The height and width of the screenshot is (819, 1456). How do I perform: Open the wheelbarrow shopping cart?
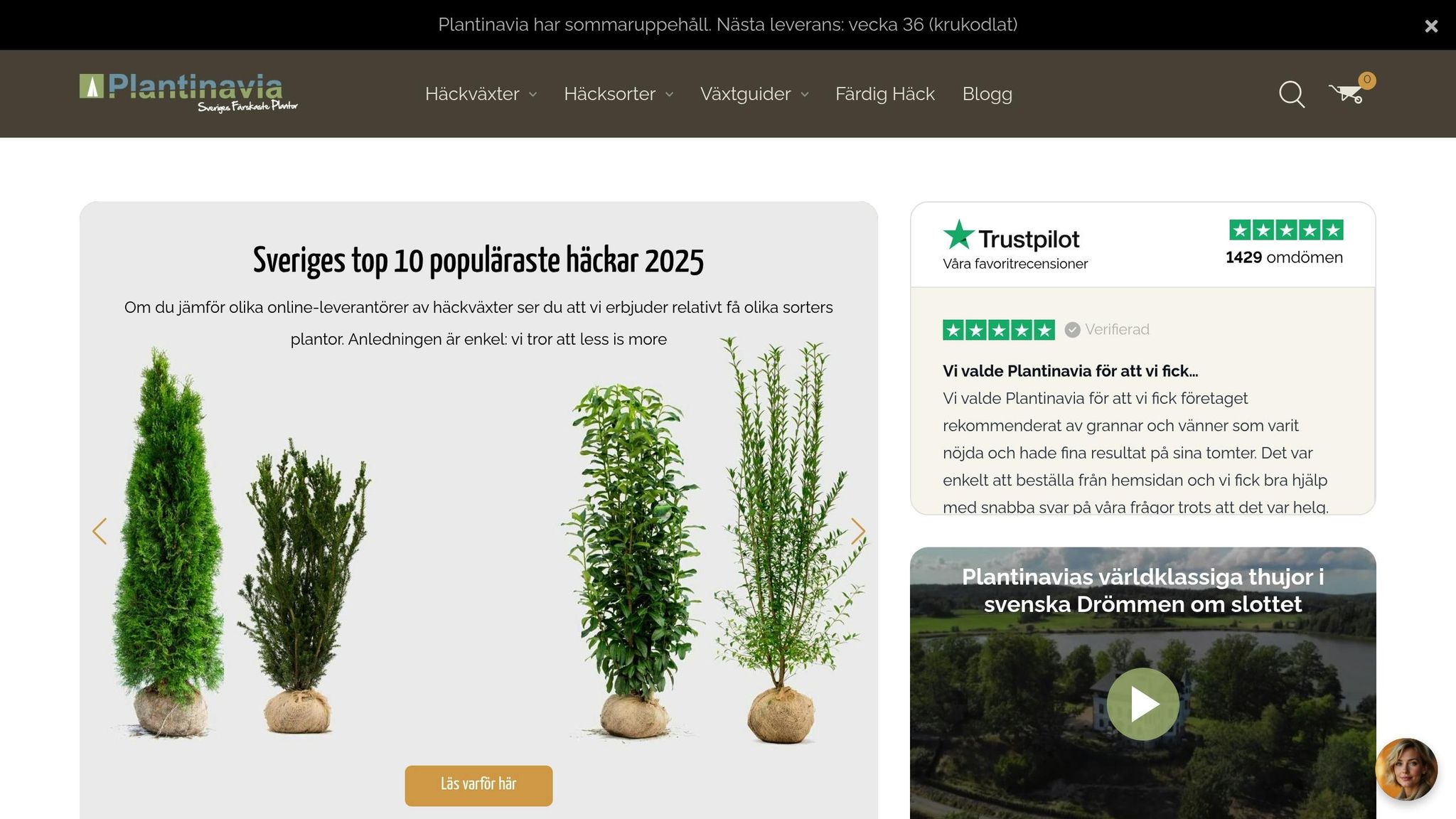[1345, 94]
